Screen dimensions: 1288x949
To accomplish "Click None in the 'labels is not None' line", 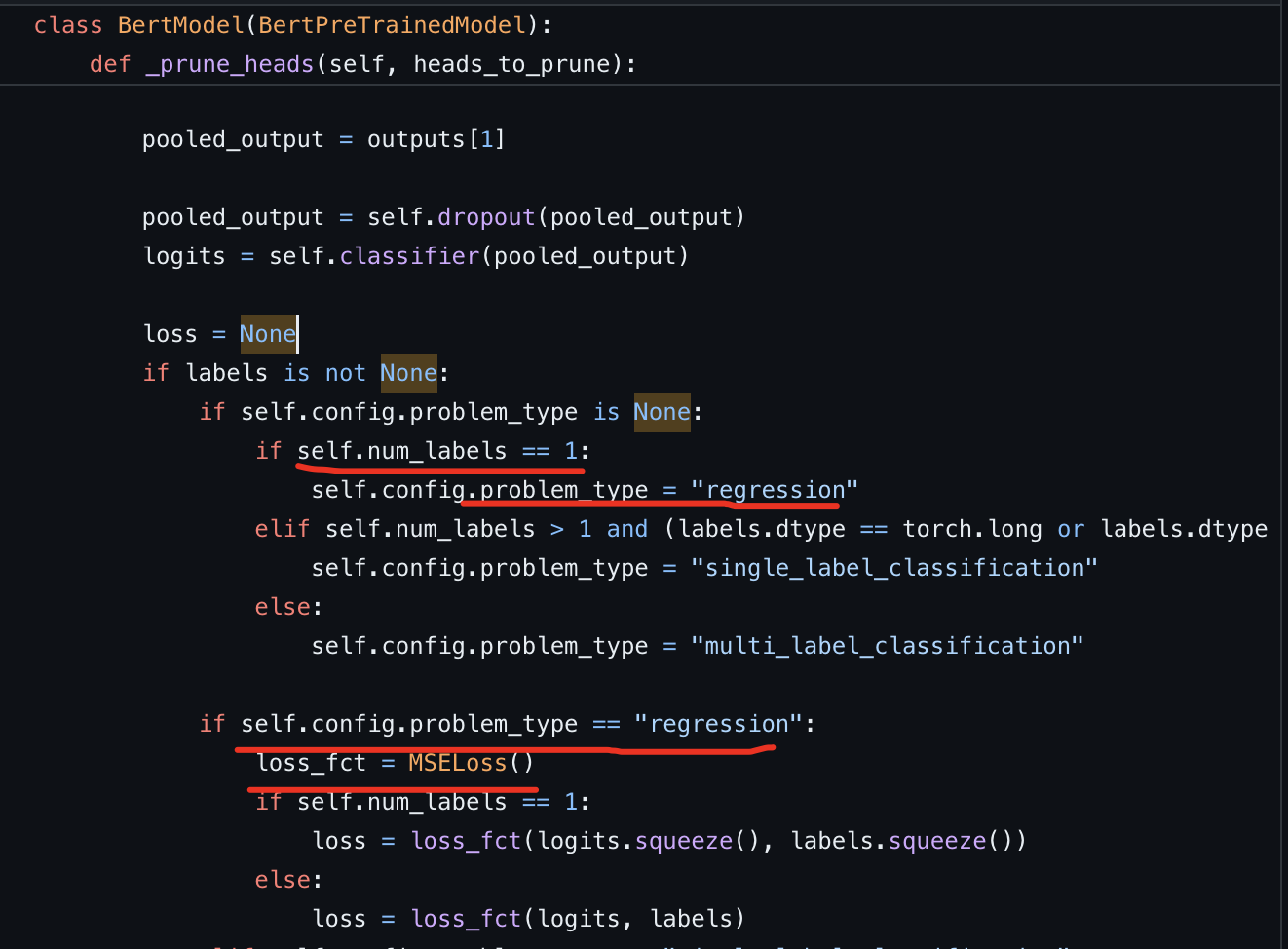I will coord(408,373).
